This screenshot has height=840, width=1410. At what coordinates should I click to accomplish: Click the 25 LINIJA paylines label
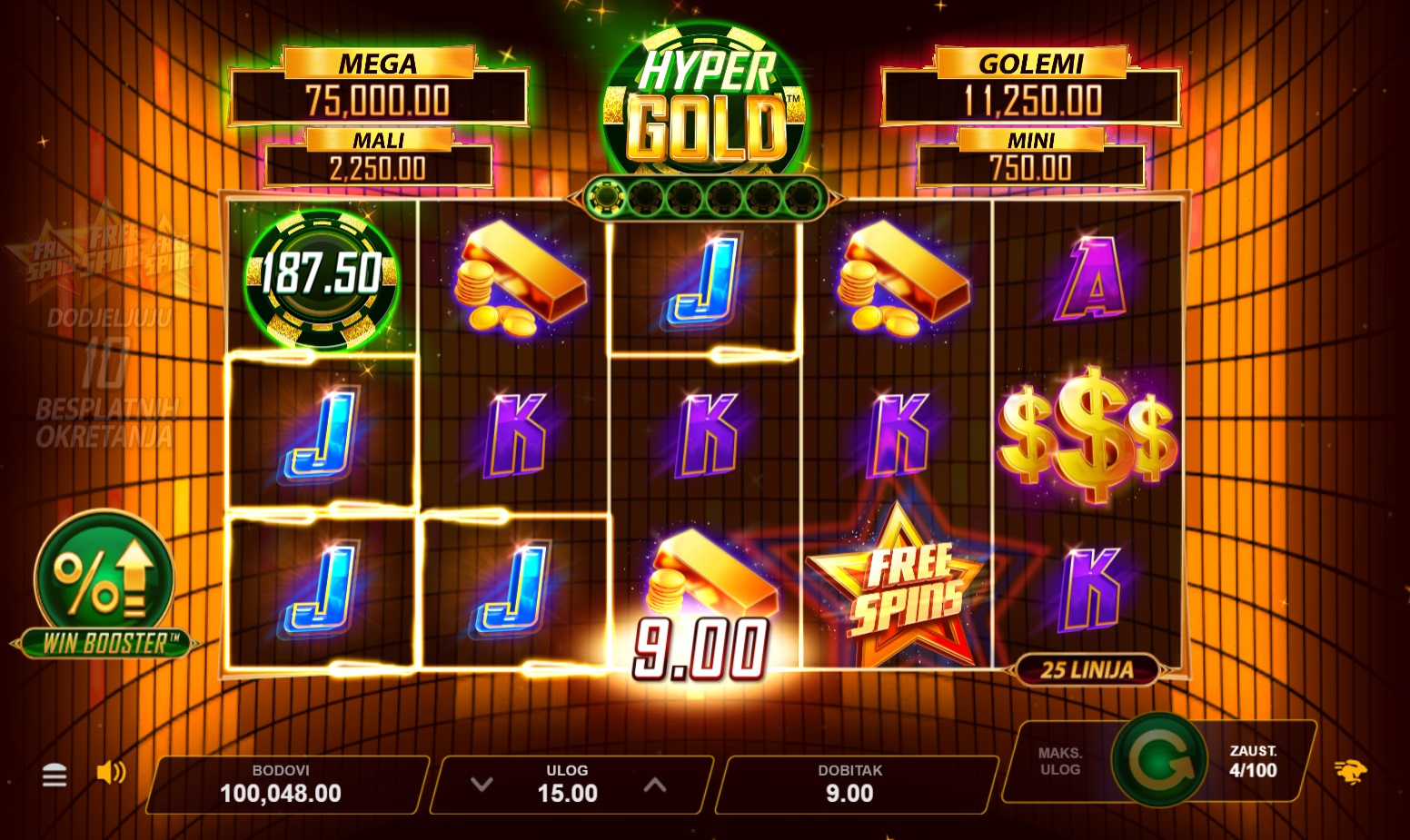1087,670
